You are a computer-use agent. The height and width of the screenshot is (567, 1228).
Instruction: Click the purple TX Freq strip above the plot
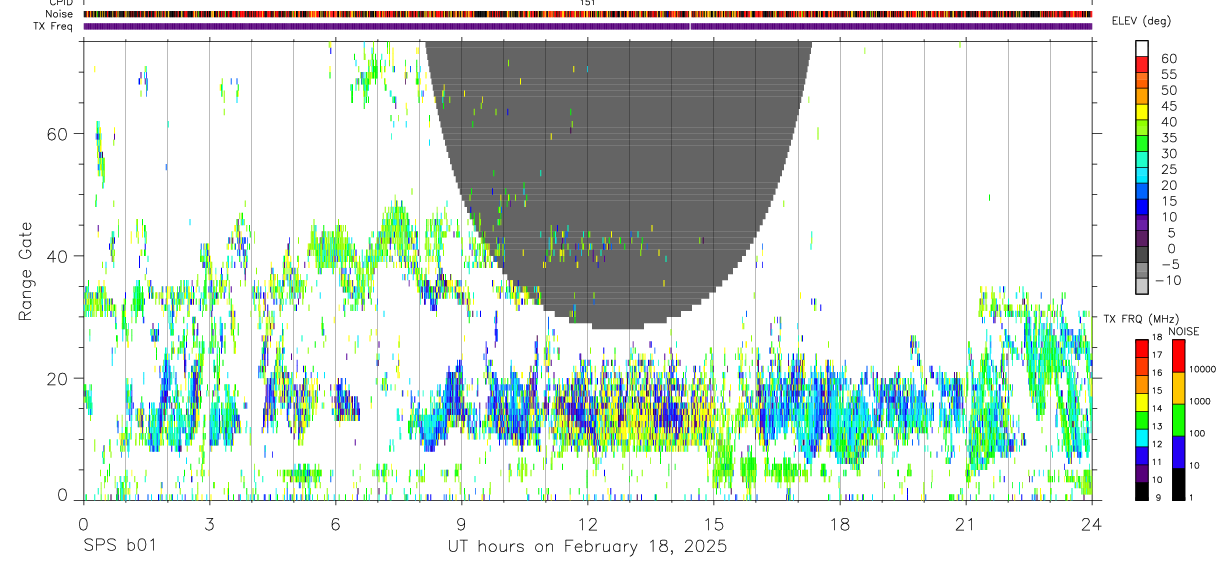[587, 26]
